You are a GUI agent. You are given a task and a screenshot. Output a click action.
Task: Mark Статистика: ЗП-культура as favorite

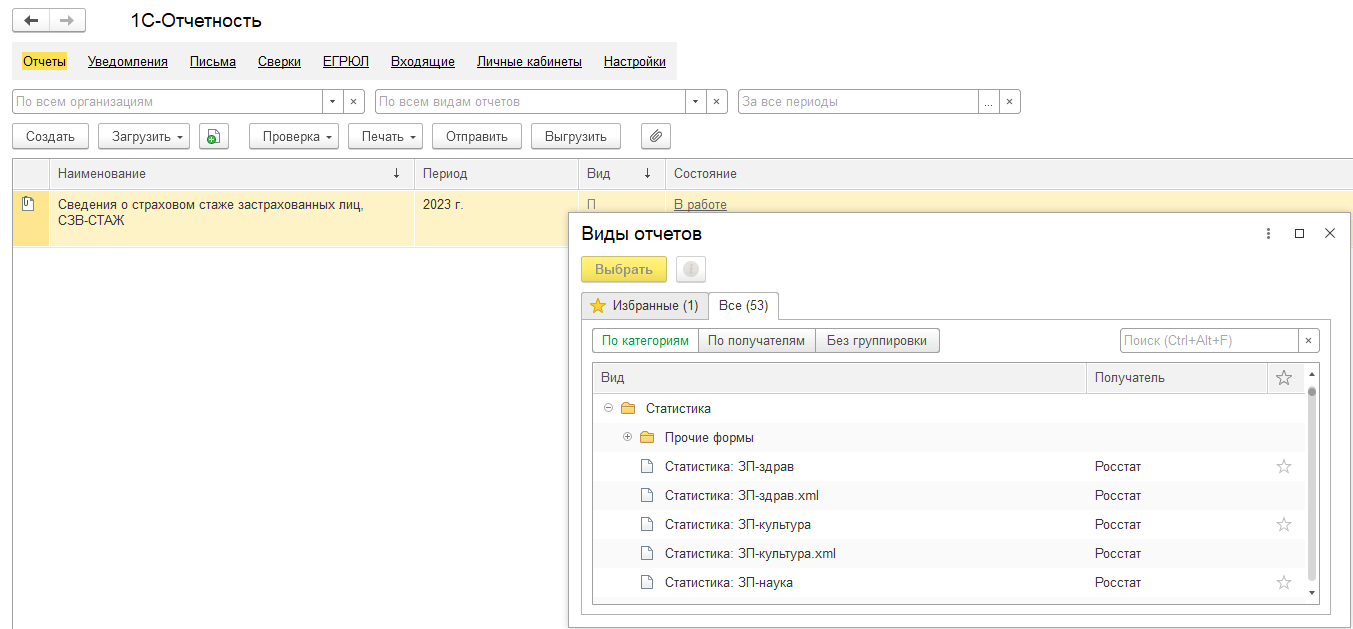point(1284,524)
